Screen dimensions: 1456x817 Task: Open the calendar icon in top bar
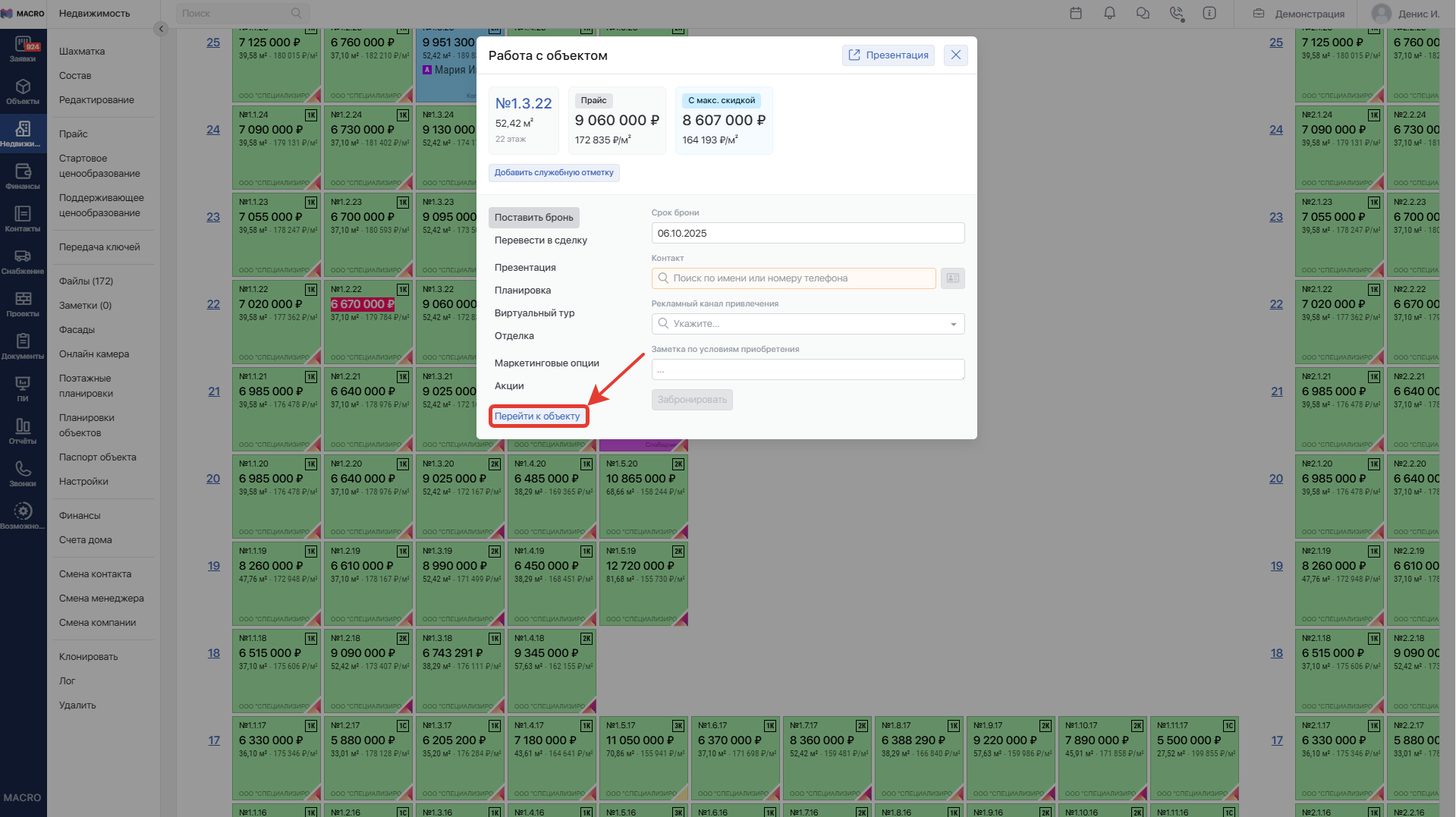coord(1076,13)
